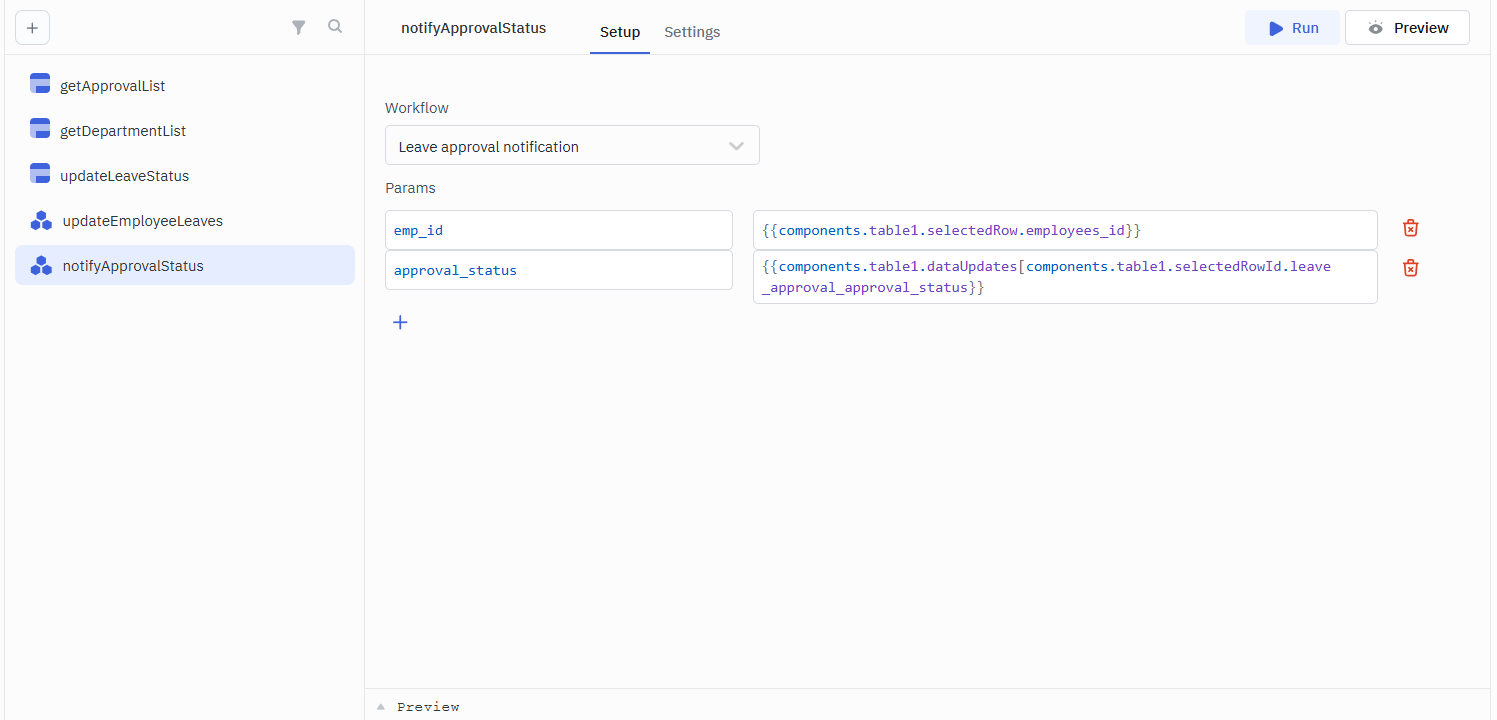Select the Setup tab
Viewport: 1497px width, 720px height.
[619, 32]
